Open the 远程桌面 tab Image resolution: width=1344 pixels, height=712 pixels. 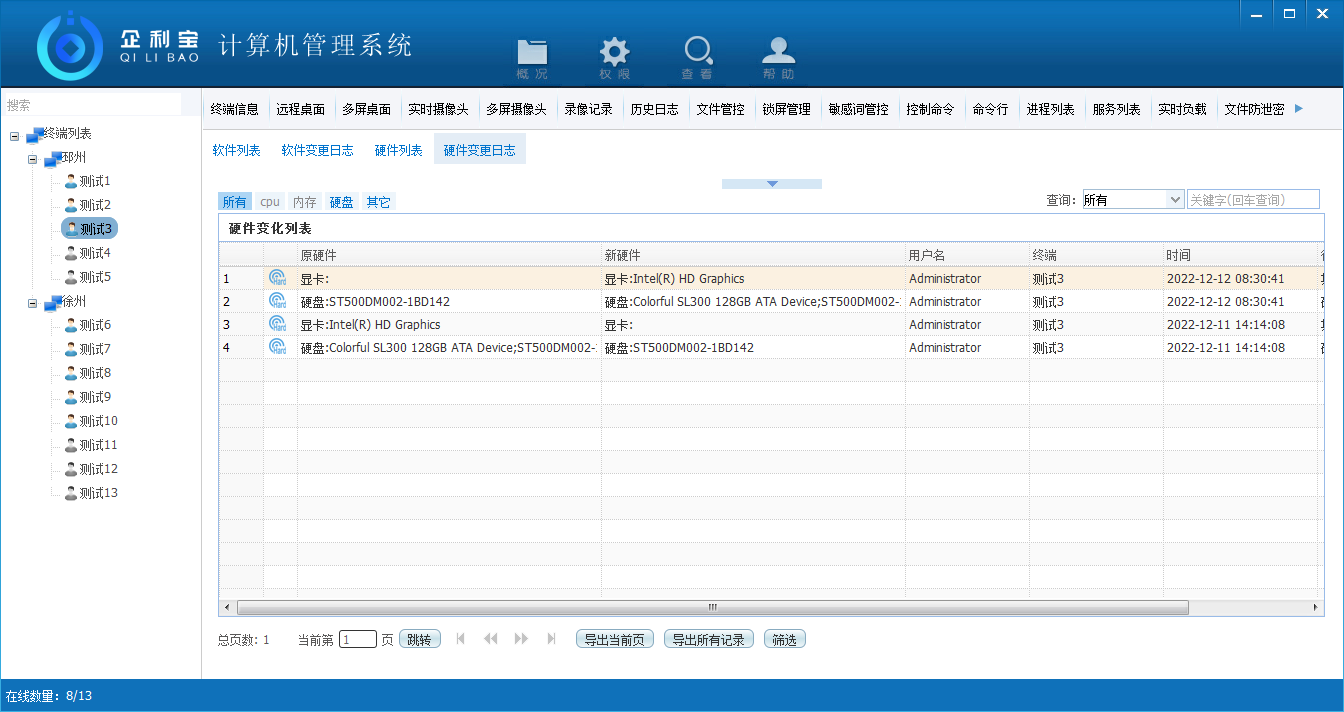click(300, 110)
